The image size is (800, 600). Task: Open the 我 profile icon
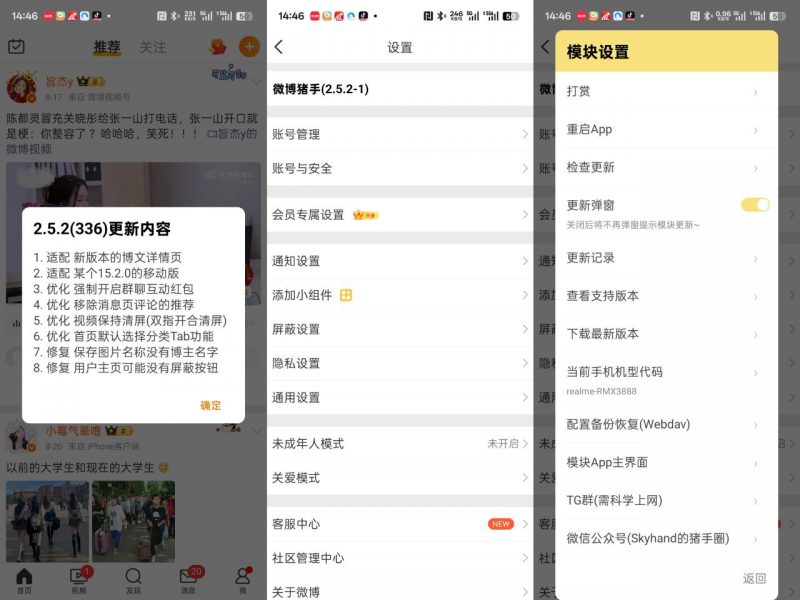[243, 577]
